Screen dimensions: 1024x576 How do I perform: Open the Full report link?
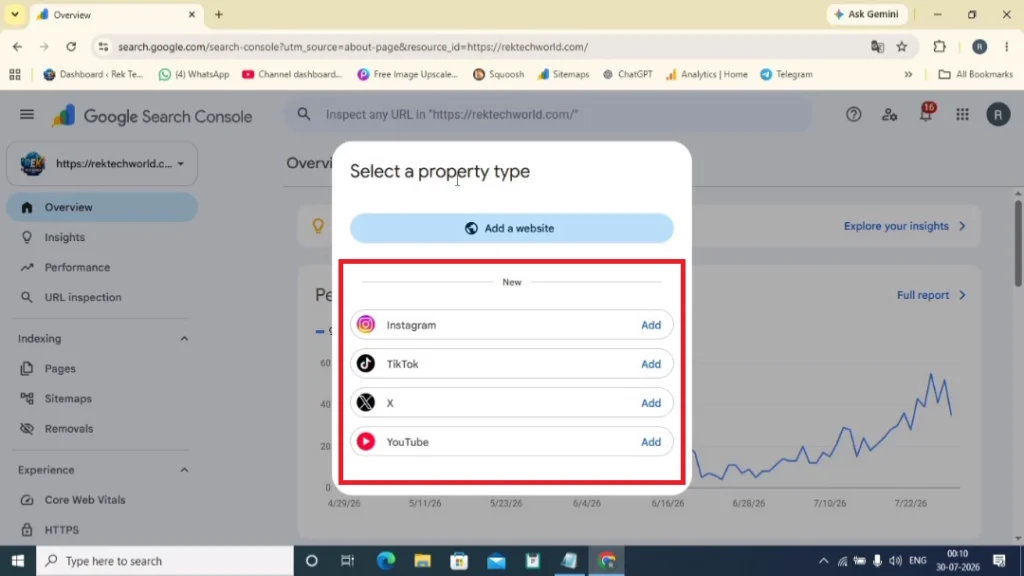click(931, 295)
